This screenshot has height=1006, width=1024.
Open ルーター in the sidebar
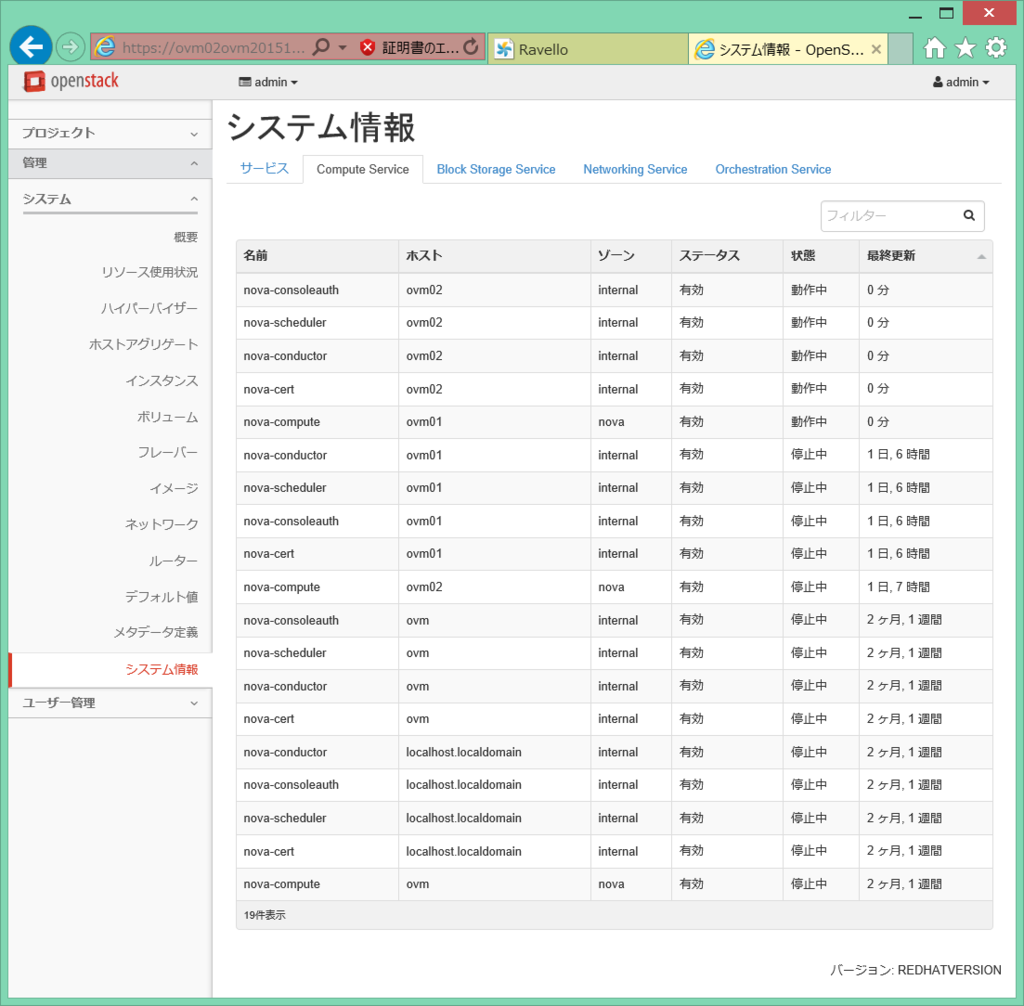[x=173, y=561]
